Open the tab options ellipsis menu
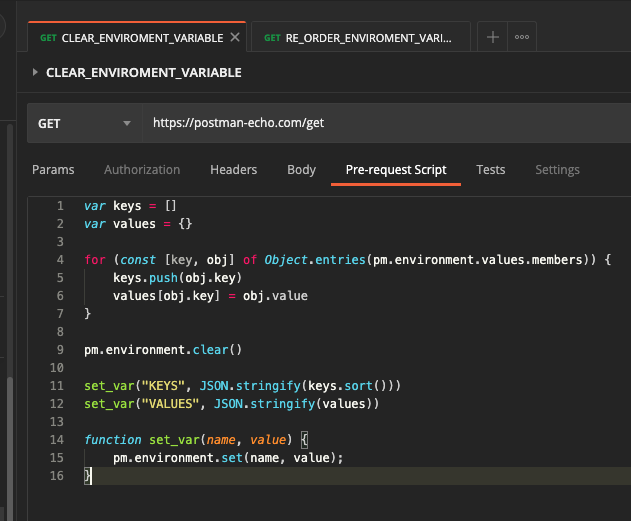The width and height of the screenshot is (631, 521). point(522,37)
